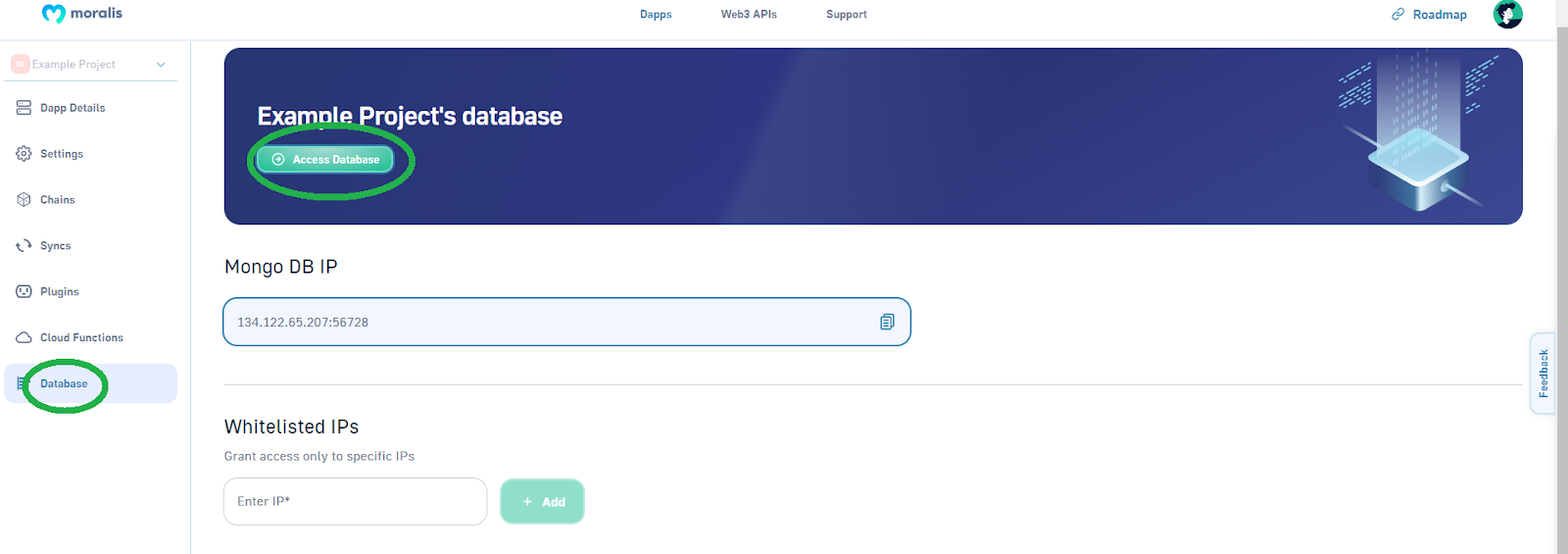Click the Whitelisted IPs heading
The height and width of the screenshot is (554, 1568).
(x=291, y=427)
